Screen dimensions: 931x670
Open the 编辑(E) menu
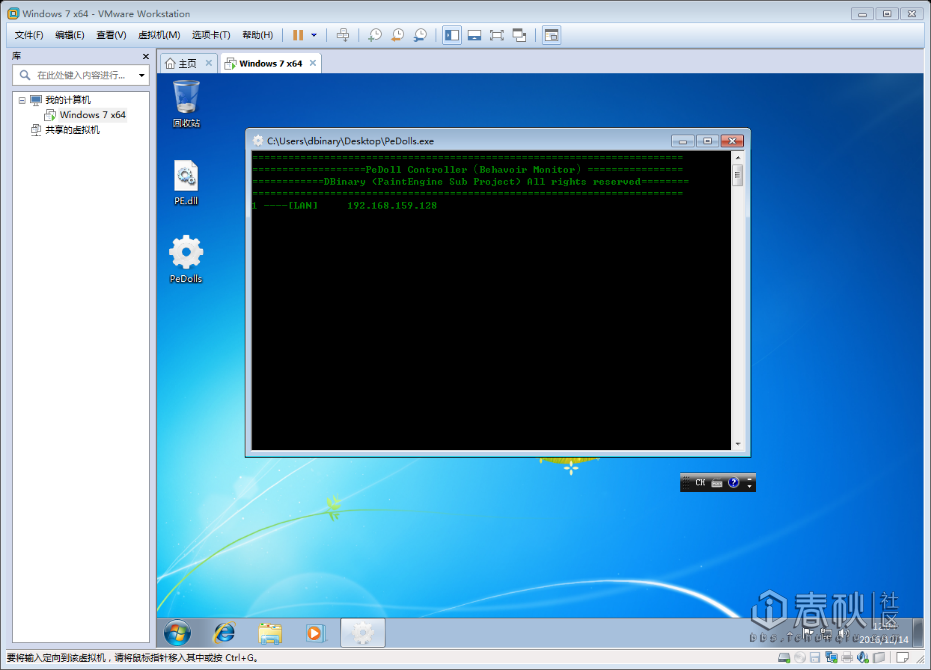click(x=69, y=35)
